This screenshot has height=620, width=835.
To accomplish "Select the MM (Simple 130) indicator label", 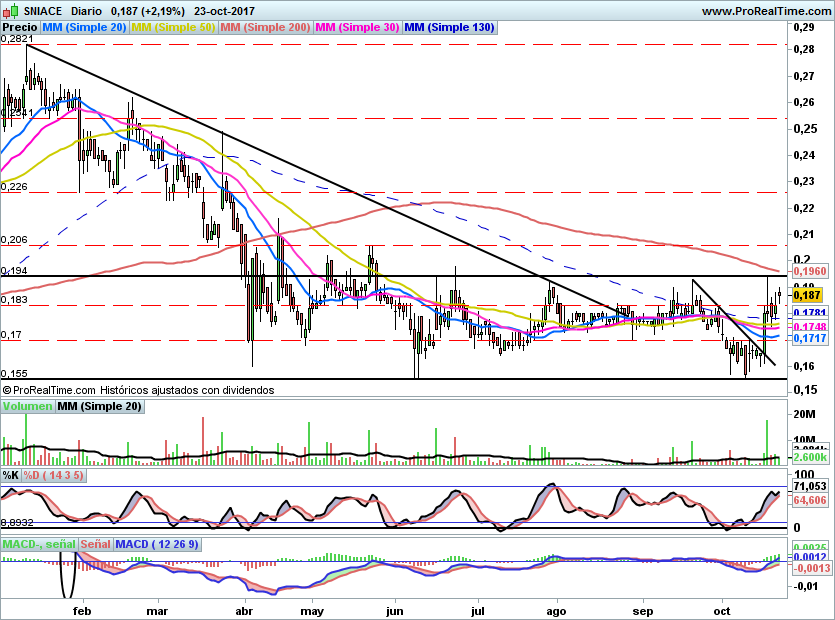I will tap(449, 28).
